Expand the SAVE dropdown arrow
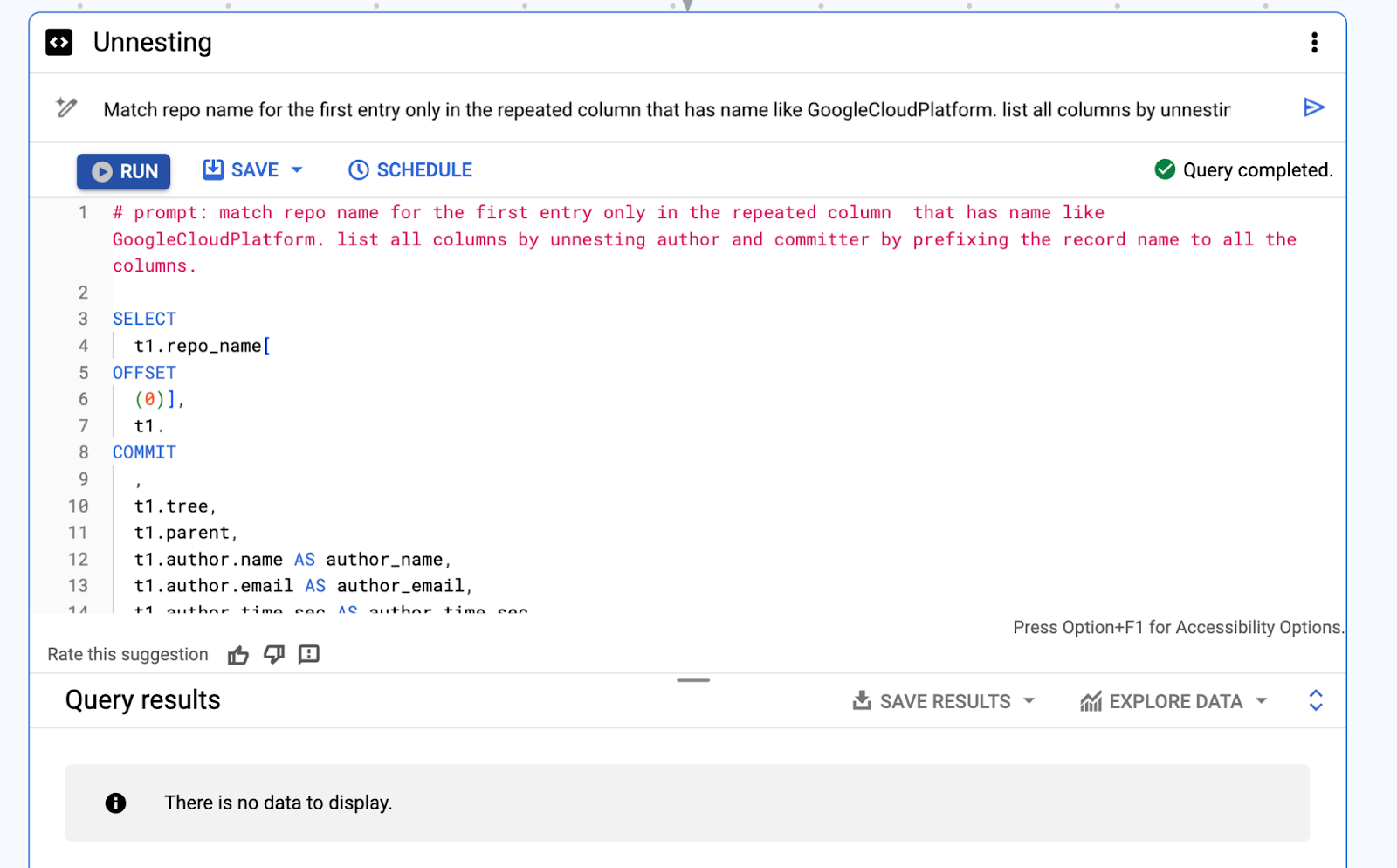Image resolution: width=1397 pixels, height=868 pixels. coord(297,170)
